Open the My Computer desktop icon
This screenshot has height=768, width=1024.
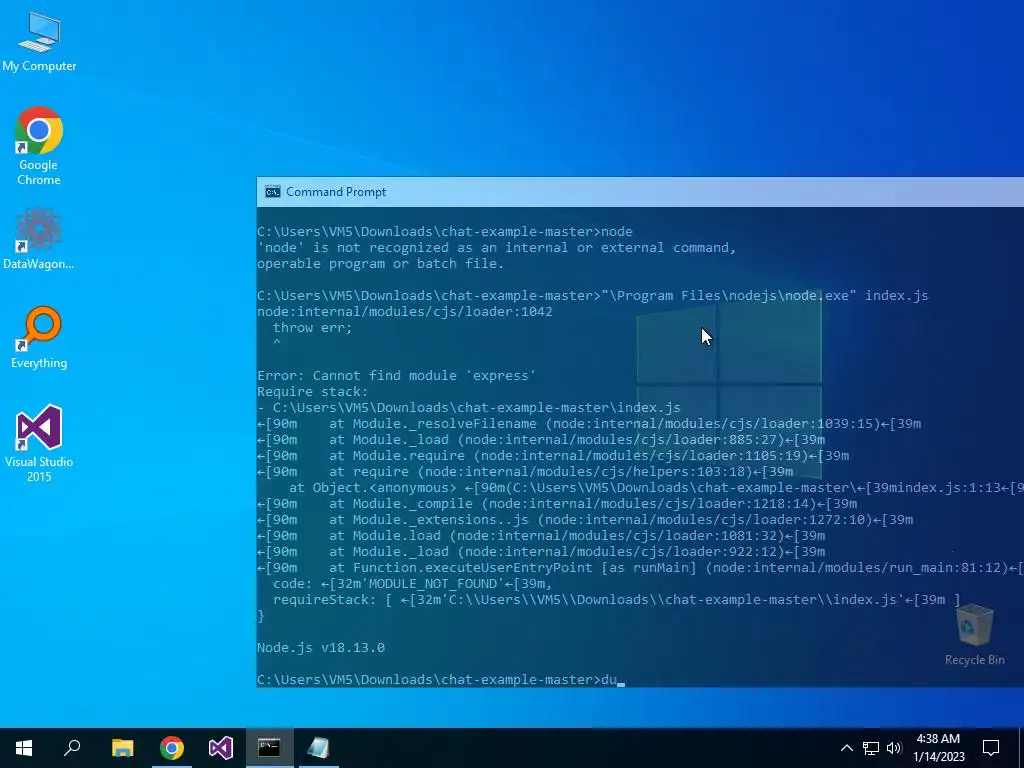coord(39,42)
